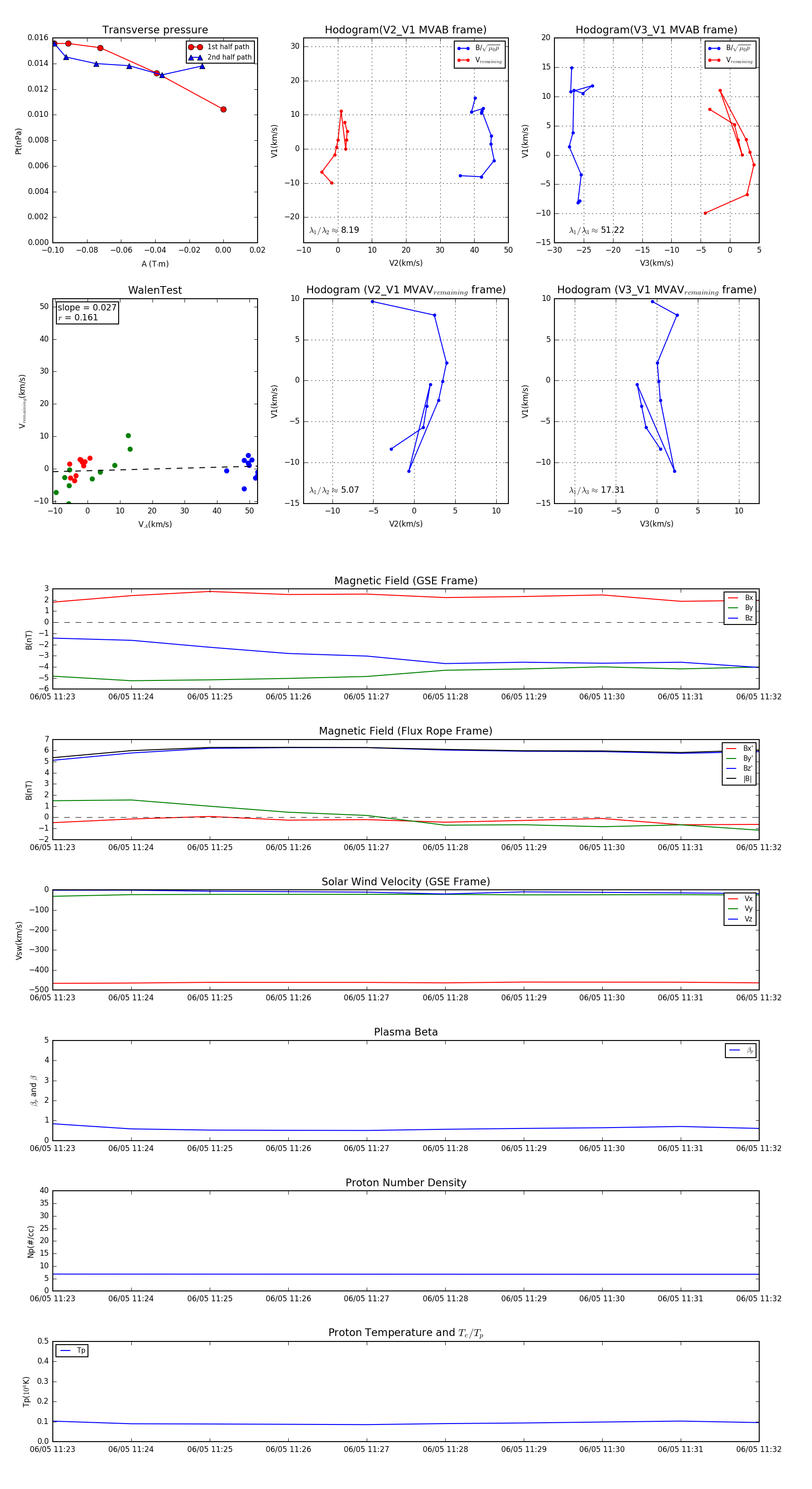This screenshot has width=812, height=1489.
Task: Click 'r = 0.161' annotation in WalenTest
Action: click(78, 317)
